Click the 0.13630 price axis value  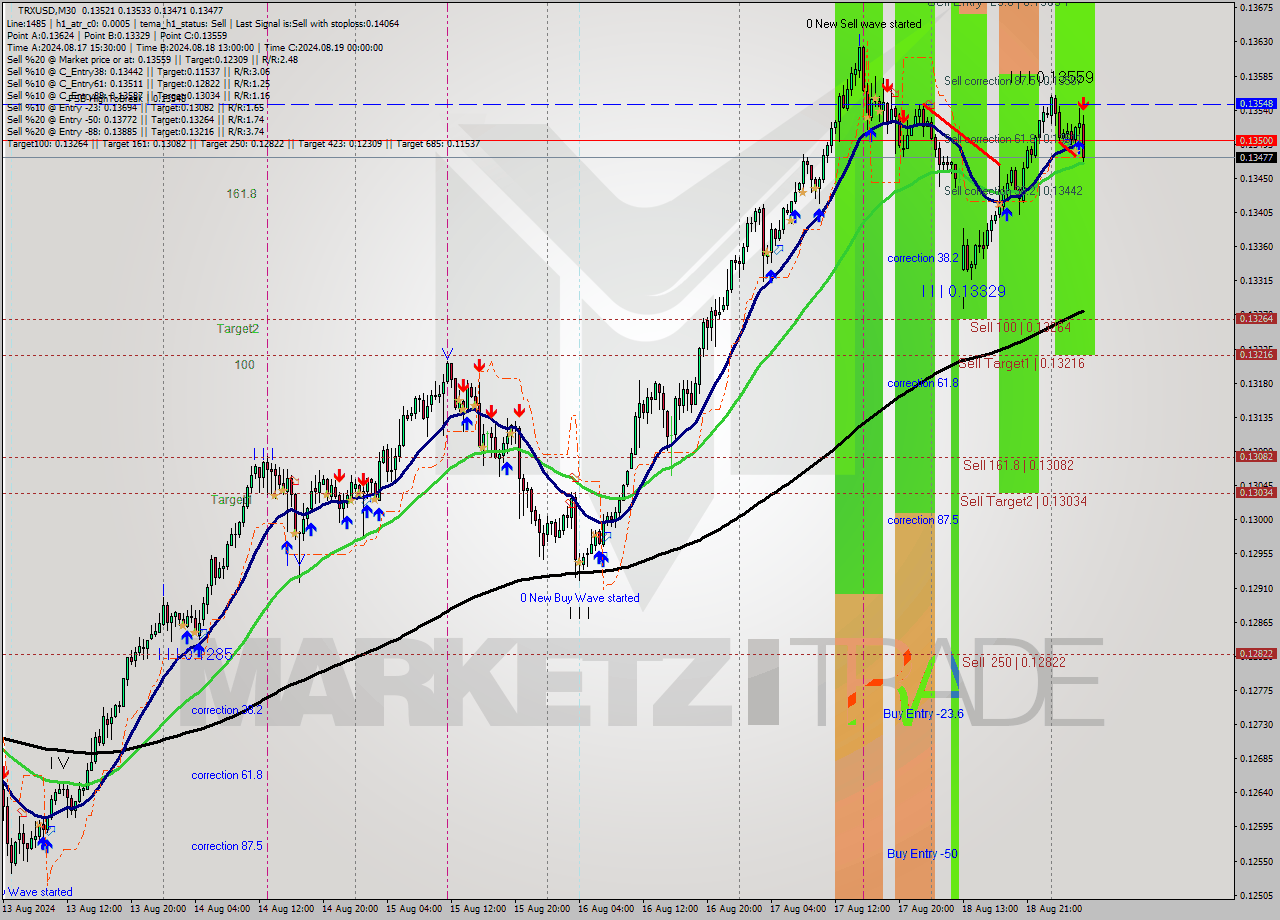point(1256,42)
